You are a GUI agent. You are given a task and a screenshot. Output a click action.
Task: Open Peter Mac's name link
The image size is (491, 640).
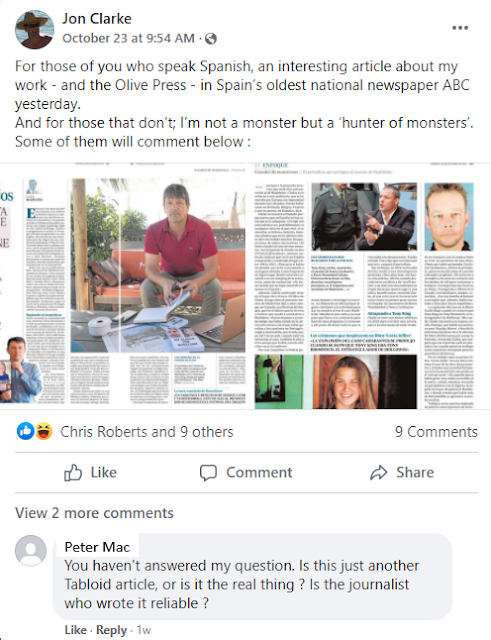coord(97,547)
